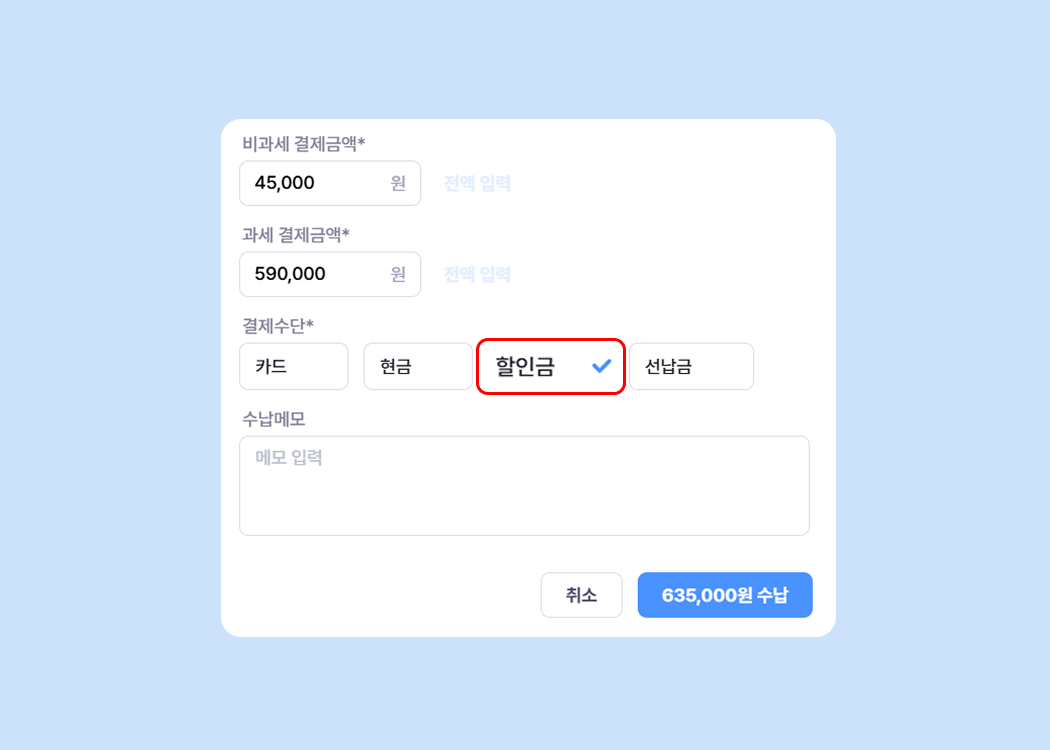Submit with the 635,000원 수납 button
1050x750 pixels.
pyautogui.click(x=725, y=595)
